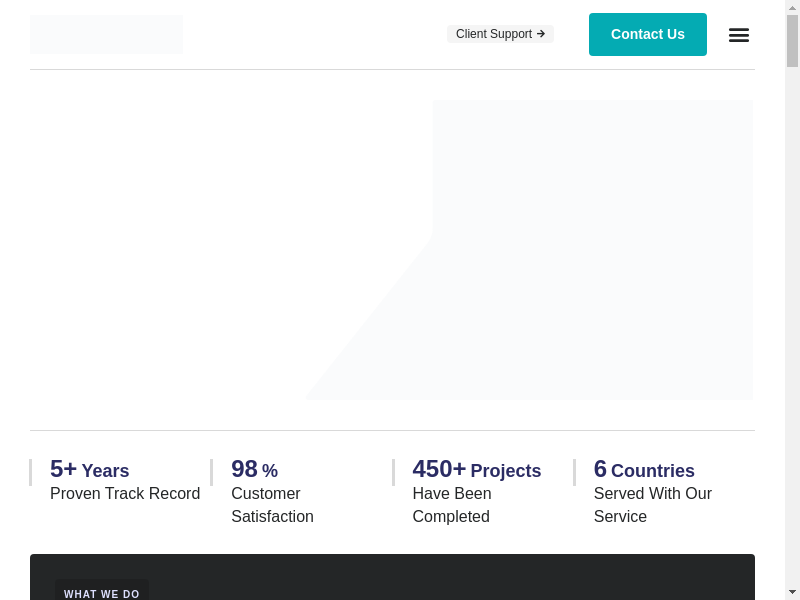Open the hamburger navigation menu
Viewport: 800px width, 600px height.
[x=738, y=35]
